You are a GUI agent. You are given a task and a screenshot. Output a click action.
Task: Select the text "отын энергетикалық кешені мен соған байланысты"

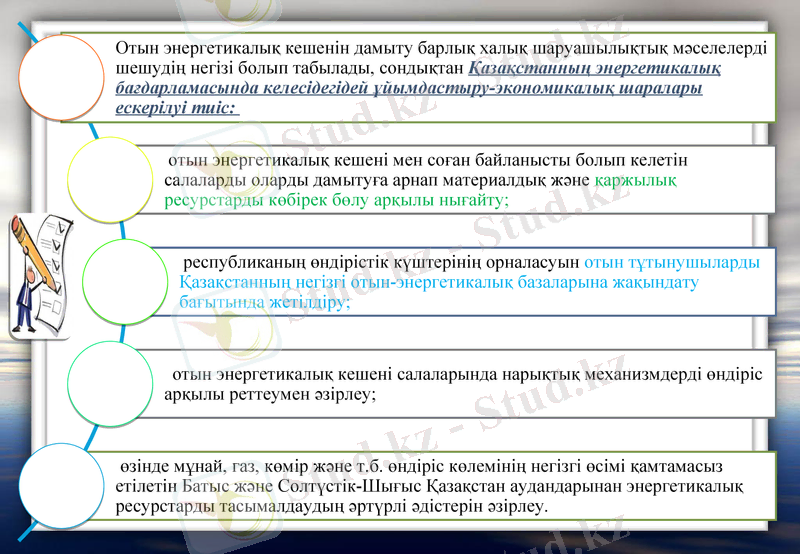pos(372,160)
